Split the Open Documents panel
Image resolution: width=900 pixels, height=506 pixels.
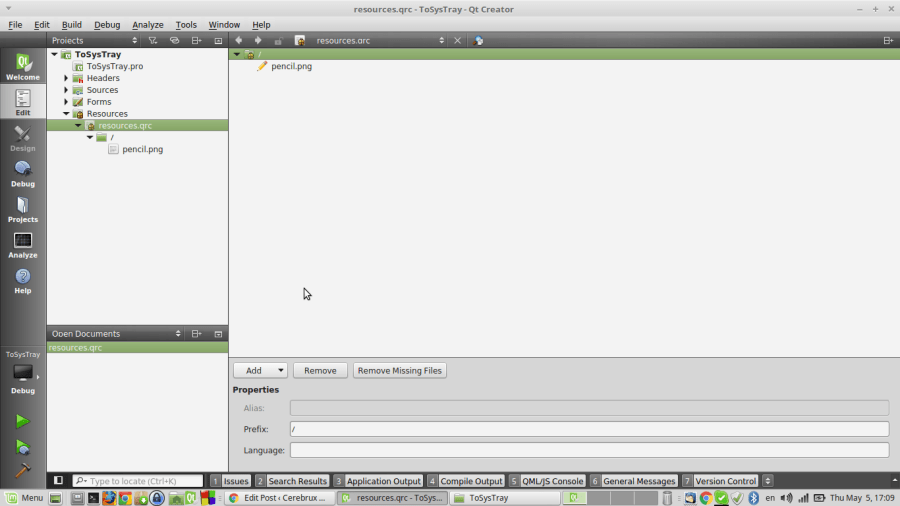[x=196, y=334]
